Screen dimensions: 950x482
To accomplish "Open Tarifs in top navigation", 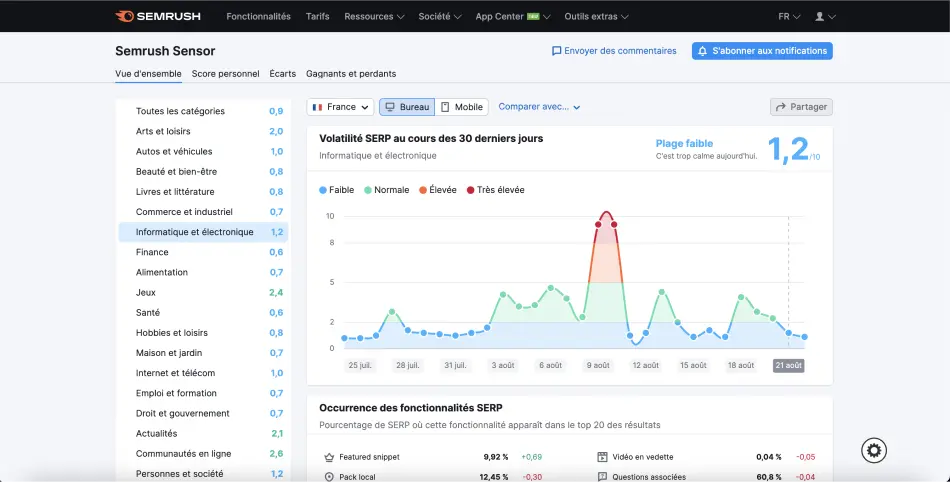I will coord(317,16).
